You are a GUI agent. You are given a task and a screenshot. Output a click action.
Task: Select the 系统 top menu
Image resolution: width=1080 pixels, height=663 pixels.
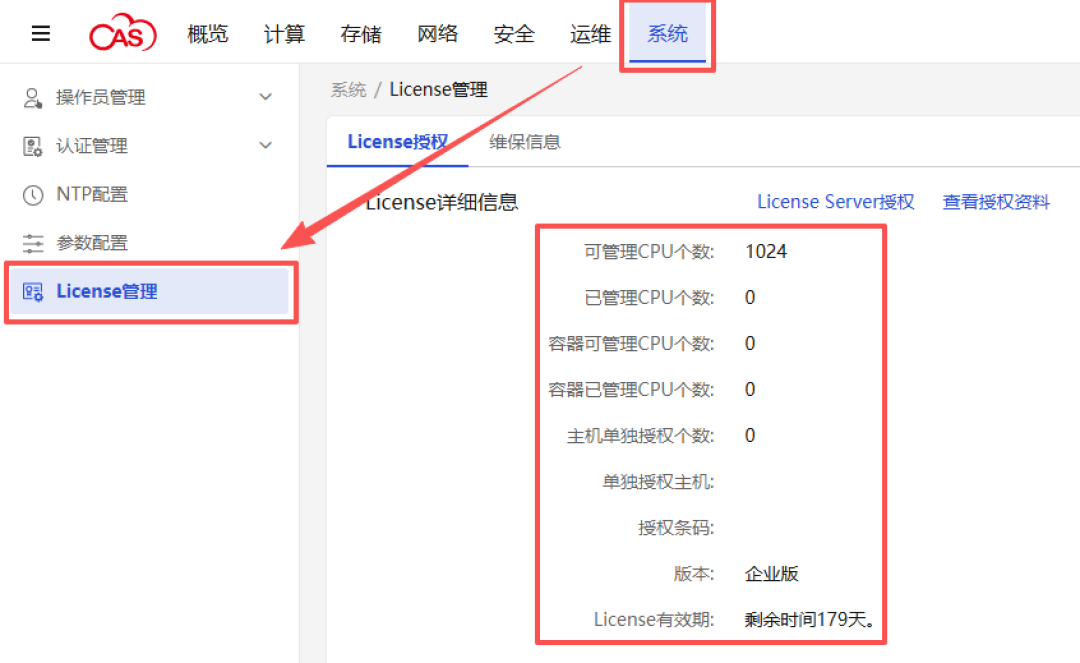tap(667, 34)
